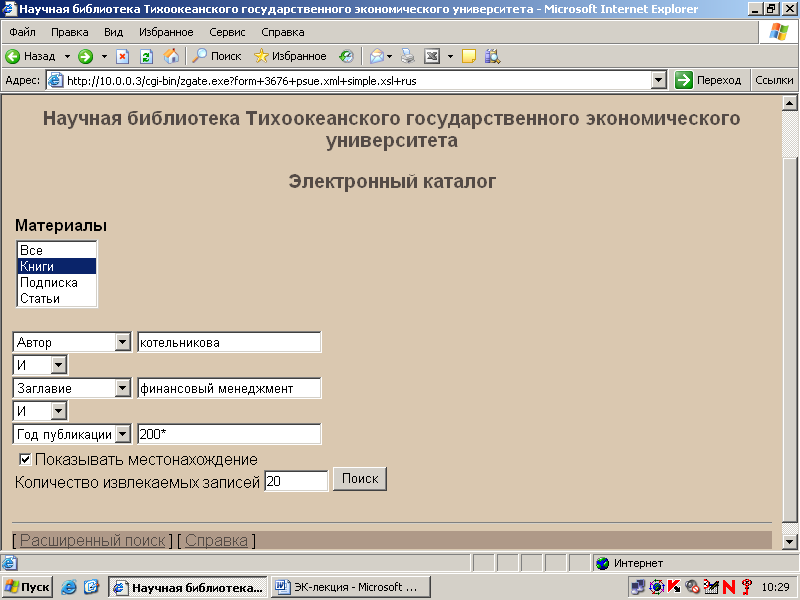Click the Научная библиотека taskbar button
800x600 pixels.
[188, 587]
